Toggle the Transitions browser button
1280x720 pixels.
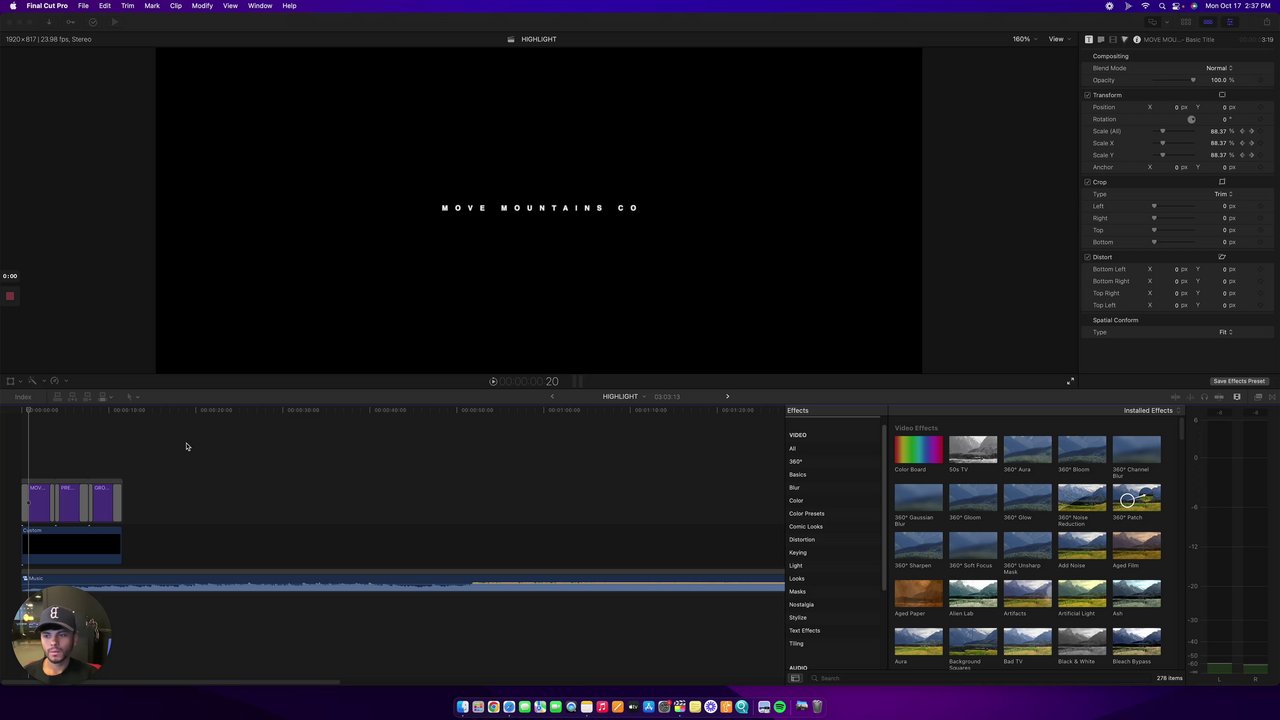(x=1272, y=397)
